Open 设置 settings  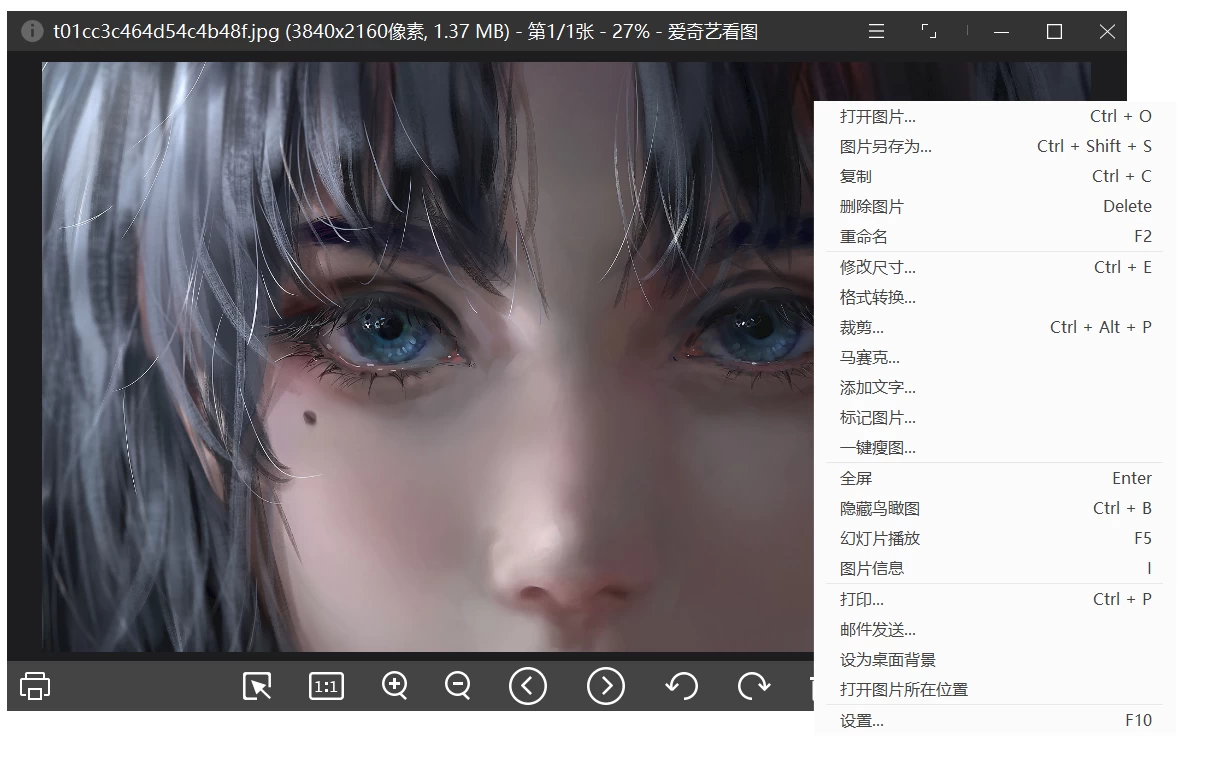click(x=860, y=720)
